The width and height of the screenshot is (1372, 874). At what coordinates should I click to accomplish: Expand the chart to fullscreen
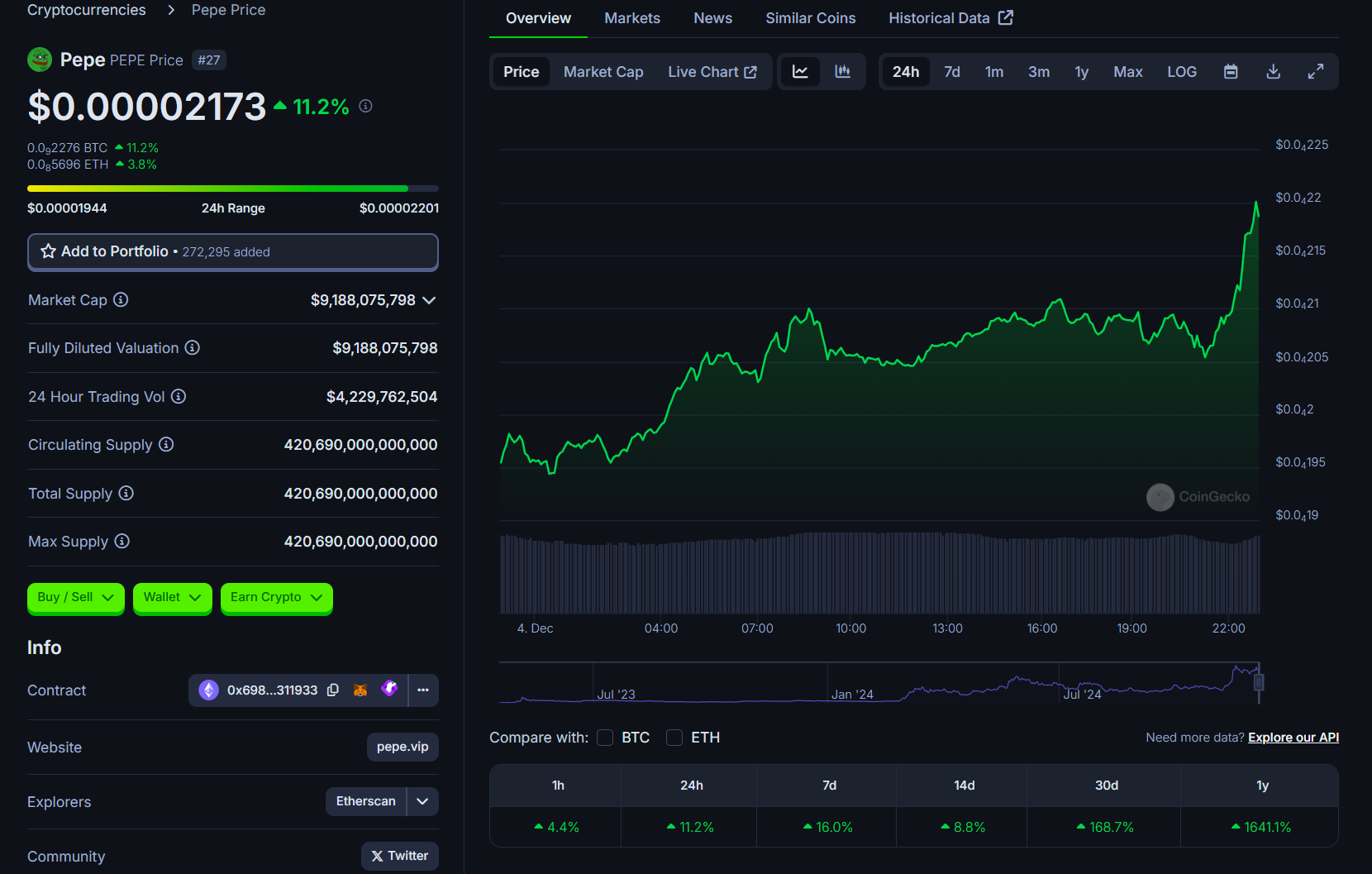1315,72
